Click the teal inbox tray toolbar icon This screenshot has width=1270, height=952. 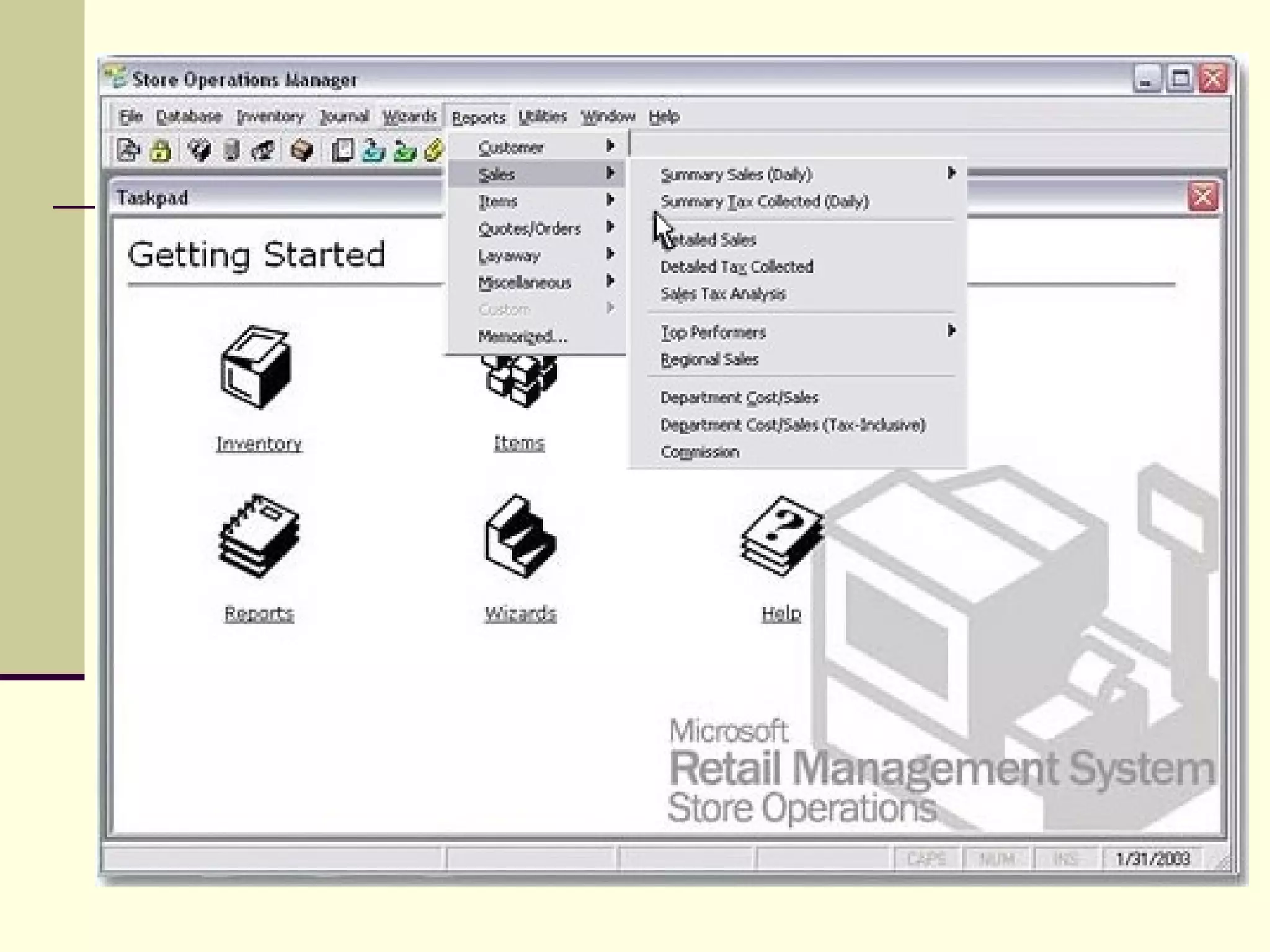[373, 151]
